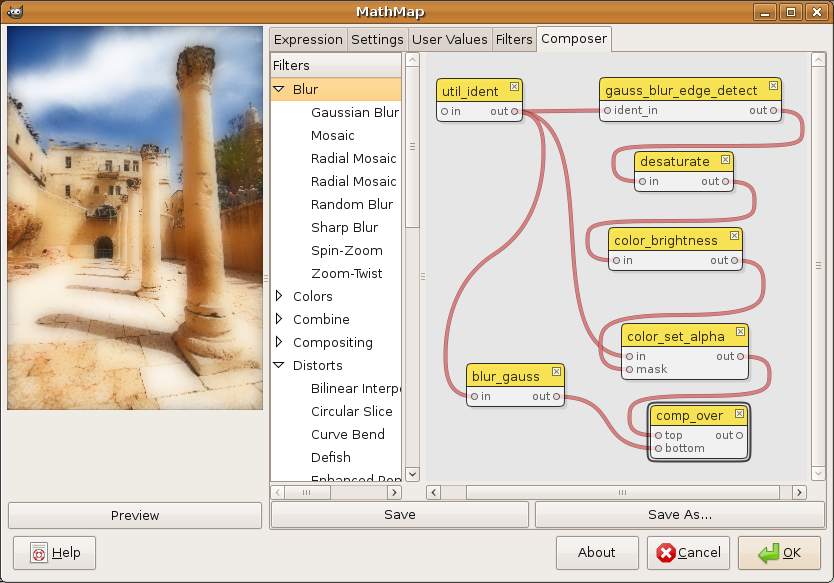Click composer canvas scroll-right arrow
The height and width of the screenshot is (583, 834).
pos(799,492)
